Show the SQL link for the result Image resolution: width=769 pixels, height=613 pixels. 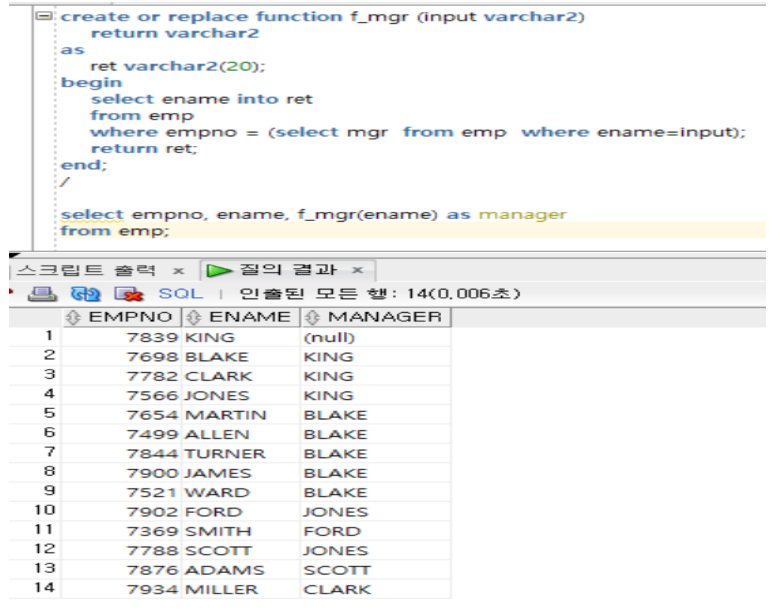click(x=180, y=293)
